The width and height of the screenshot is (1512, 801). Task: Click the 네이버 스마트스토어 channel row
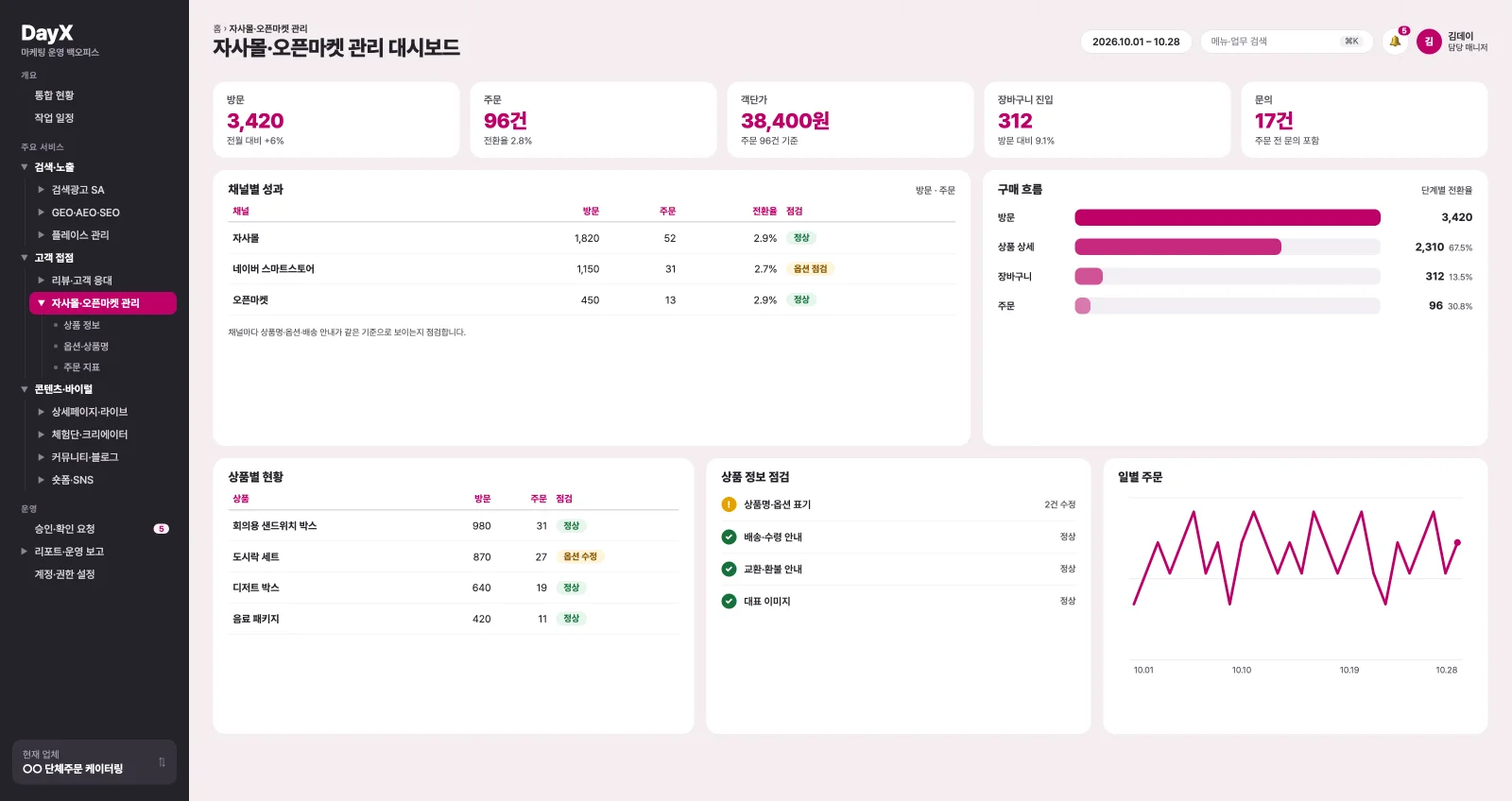(592, 269)
